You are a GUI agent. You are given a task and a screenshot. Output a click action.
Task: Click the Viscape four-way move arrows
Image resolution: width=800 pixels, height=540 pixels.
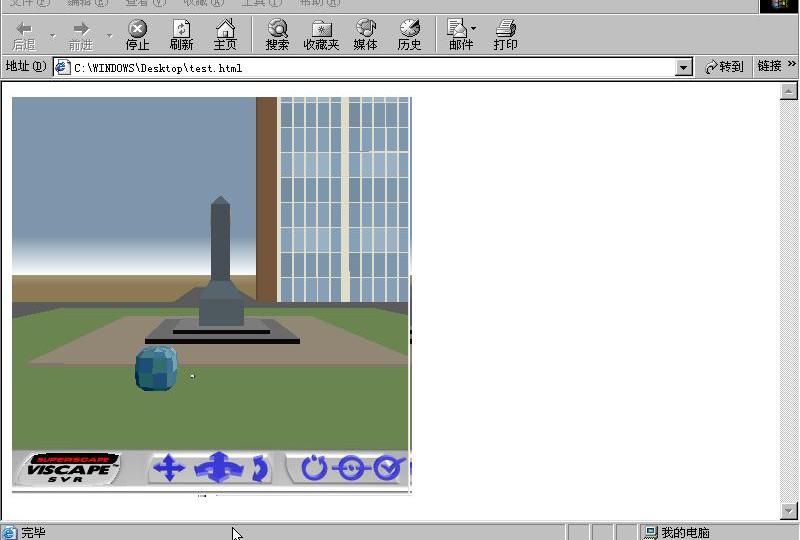[x=169, y=468]
